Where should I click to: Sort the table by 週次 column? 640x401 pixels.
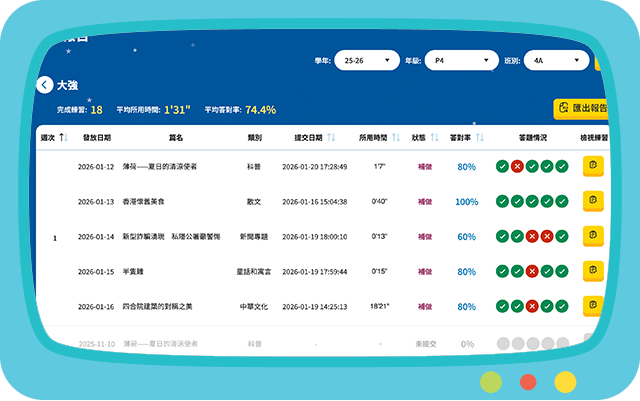[x=63, y=138]
